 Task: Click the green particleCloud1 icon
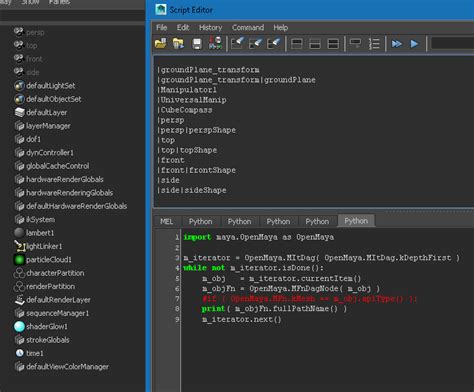coord(19,259)
